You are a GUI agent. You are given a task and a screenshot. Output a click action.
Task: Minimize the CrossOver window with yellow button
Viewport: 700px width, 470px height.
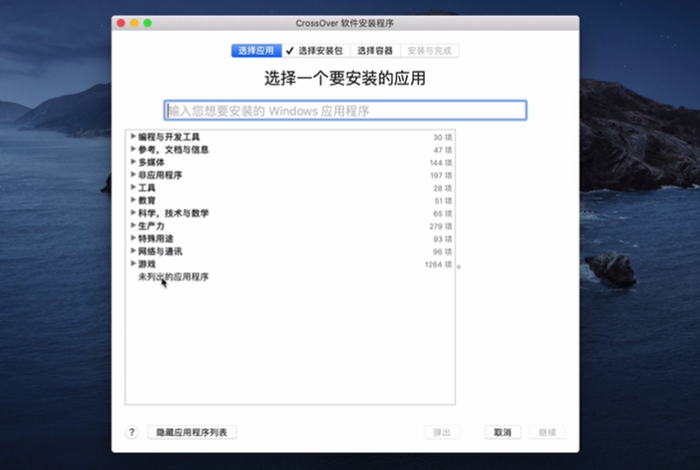pos(134,23)
